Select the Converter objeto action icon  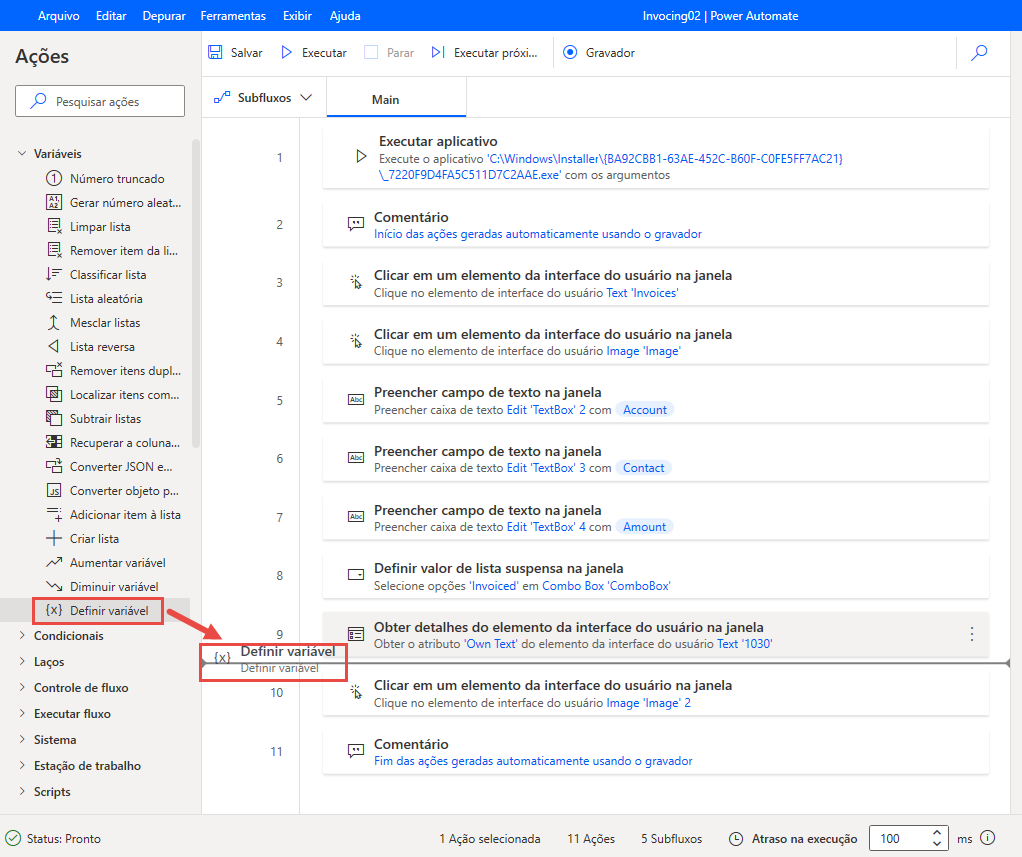(53, 491)
